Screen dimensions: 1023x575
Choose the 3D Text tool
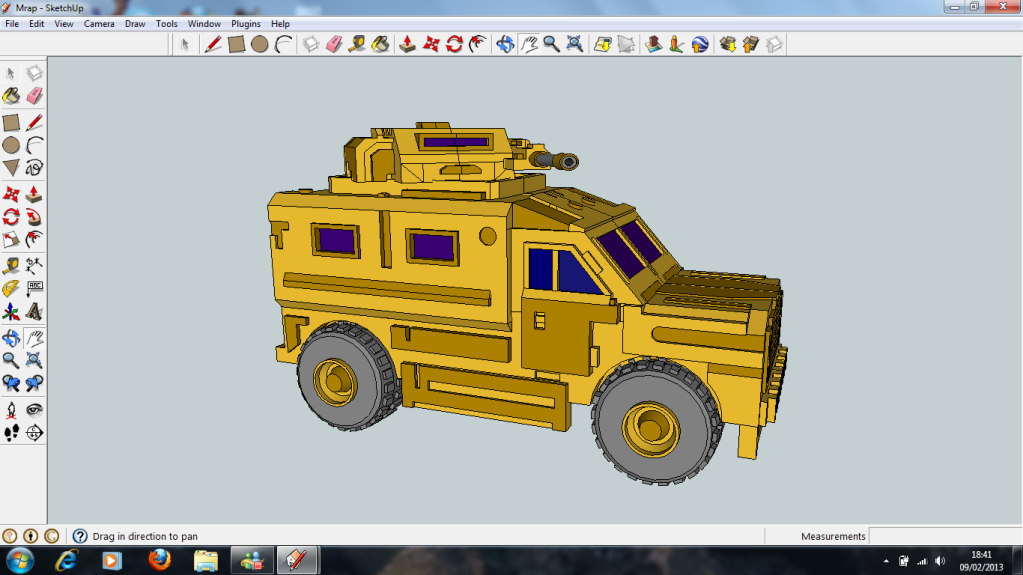point(34,311)
